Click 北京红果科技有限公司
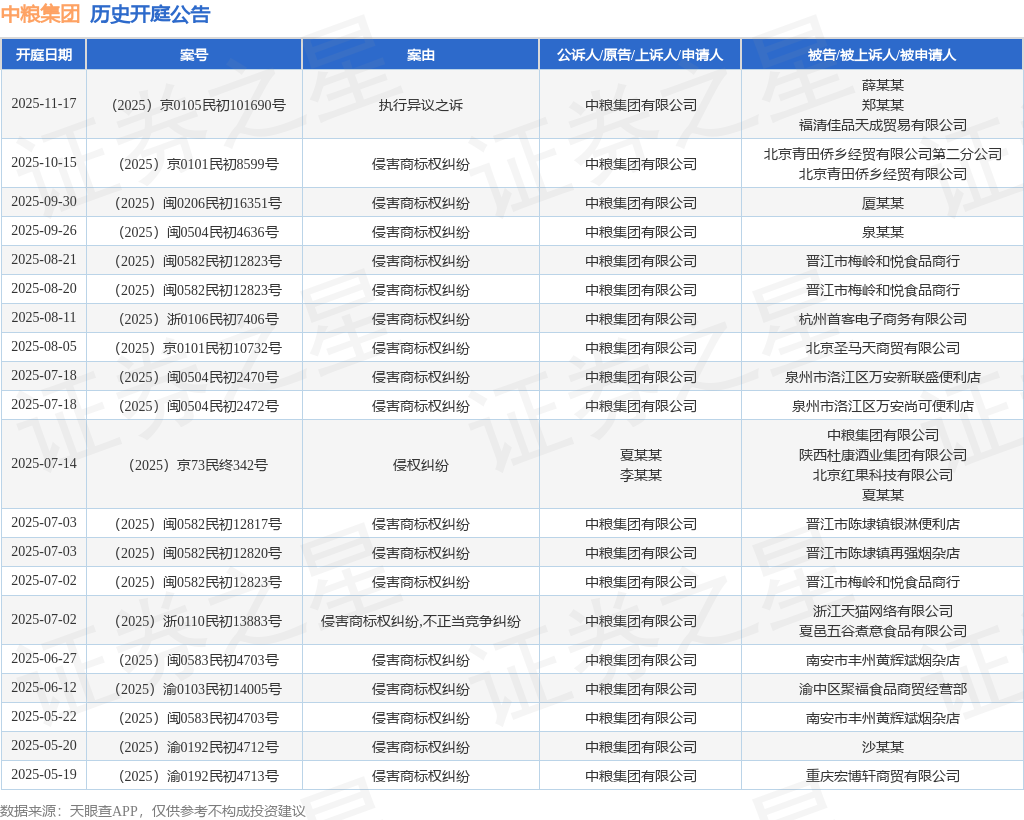 click(882, 475)
